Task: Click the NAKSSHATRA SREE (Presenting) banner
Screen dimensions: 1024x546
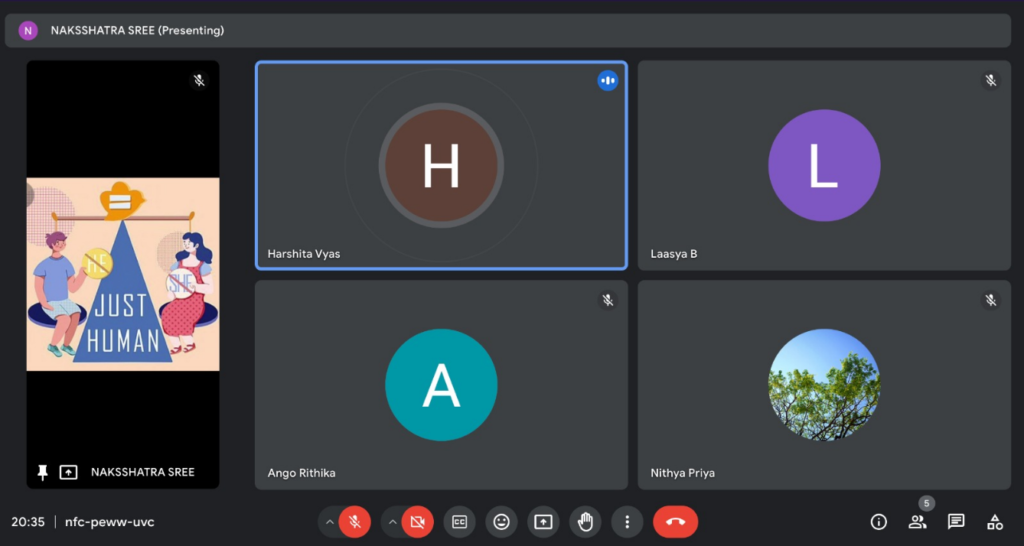Action: (137, 30)
